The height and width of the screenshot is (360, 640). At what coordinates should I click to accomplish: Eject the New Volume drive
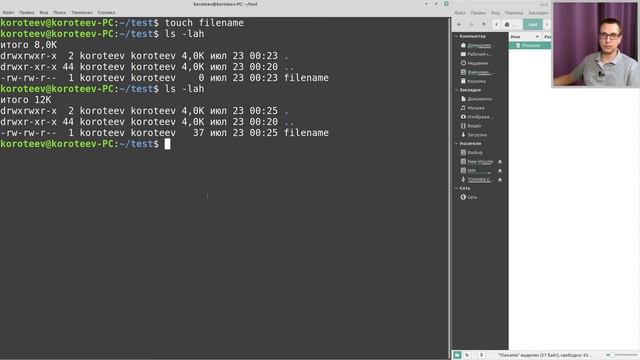pyautogui.click(x=500, y=162)
